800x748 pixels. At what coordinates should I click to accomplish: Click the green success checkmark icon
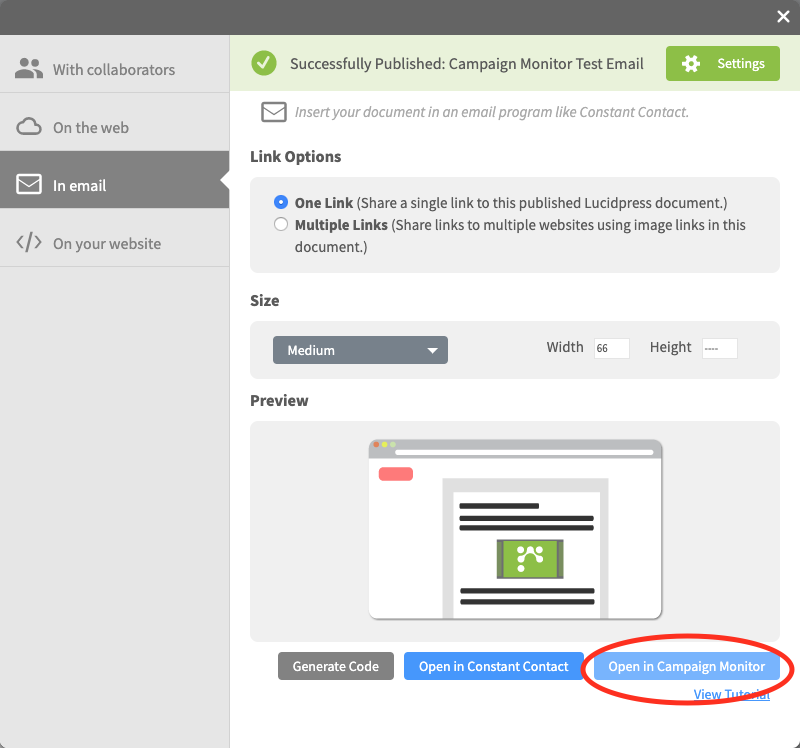264,63
